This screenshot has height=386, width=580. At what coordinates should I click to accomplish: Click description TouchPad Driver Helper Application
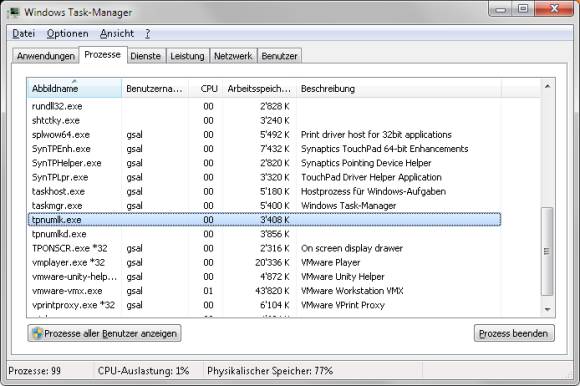371,177
